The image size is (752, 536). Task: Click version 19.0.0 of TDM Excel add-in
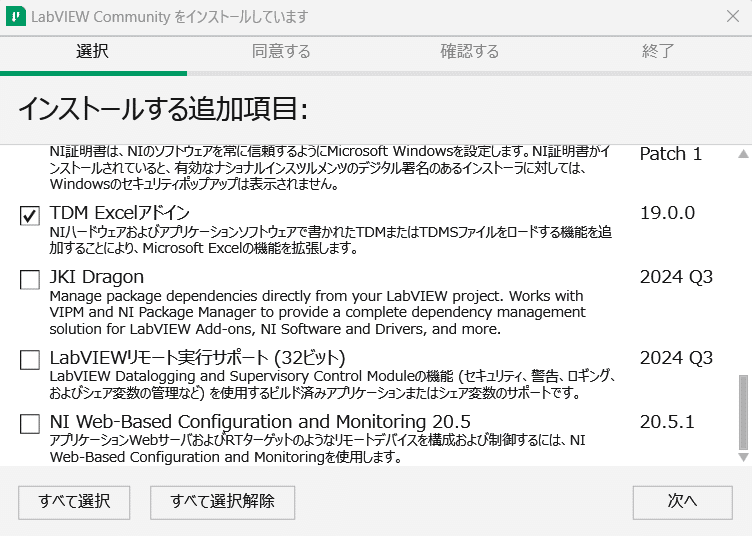point(667,212)
